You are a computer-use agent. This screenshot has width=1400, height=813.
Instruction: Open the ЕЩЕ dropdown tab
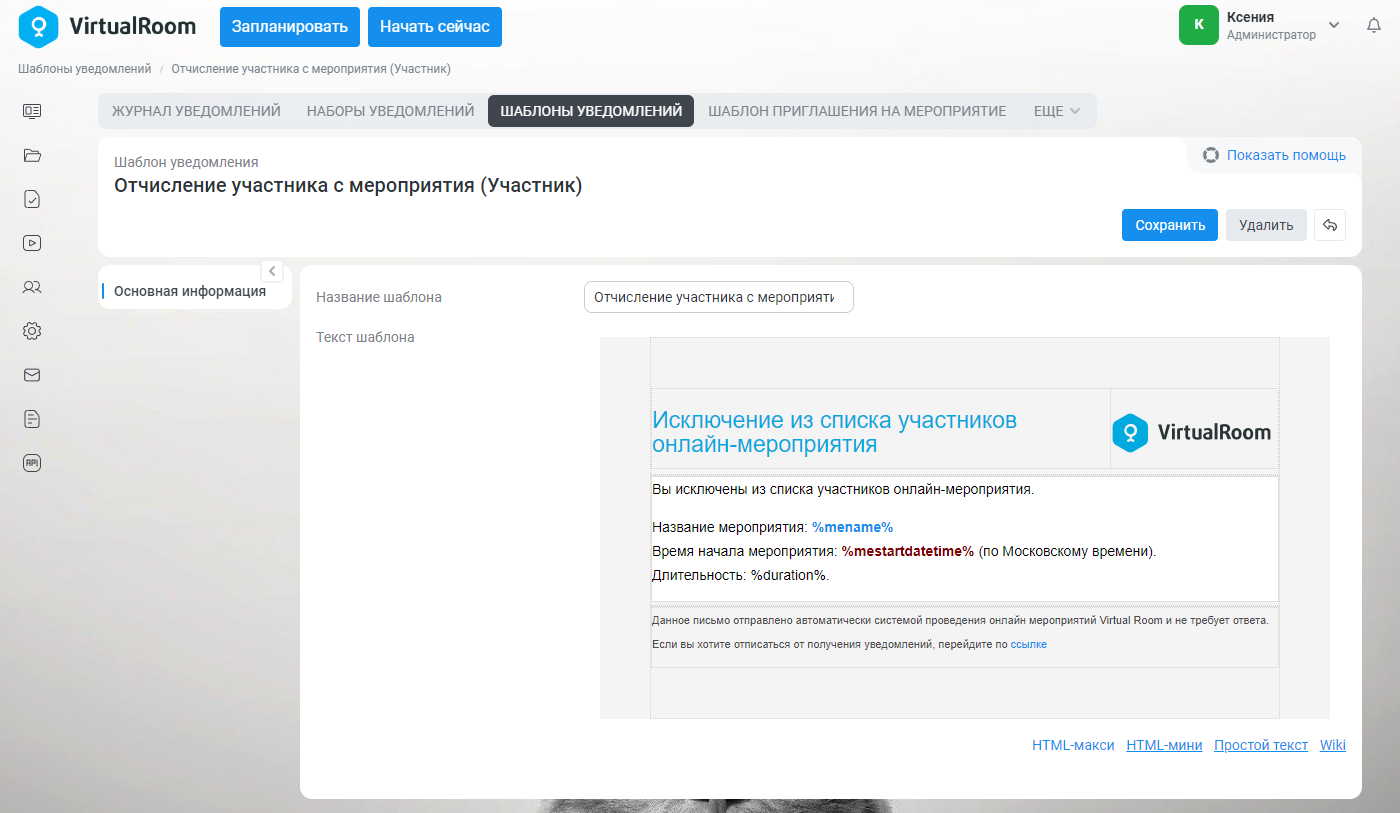point(1057,111)
